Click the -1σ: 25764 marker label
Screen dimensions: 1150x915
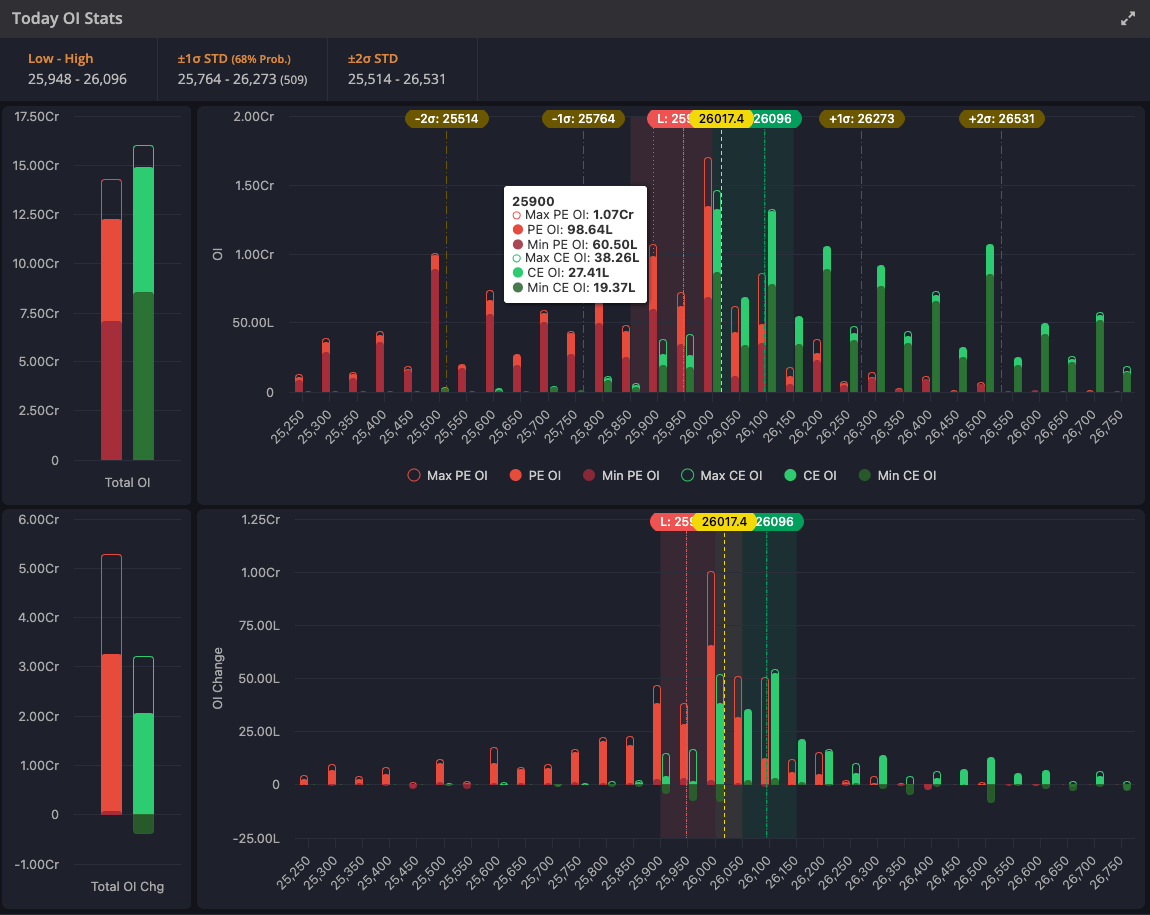584,119
